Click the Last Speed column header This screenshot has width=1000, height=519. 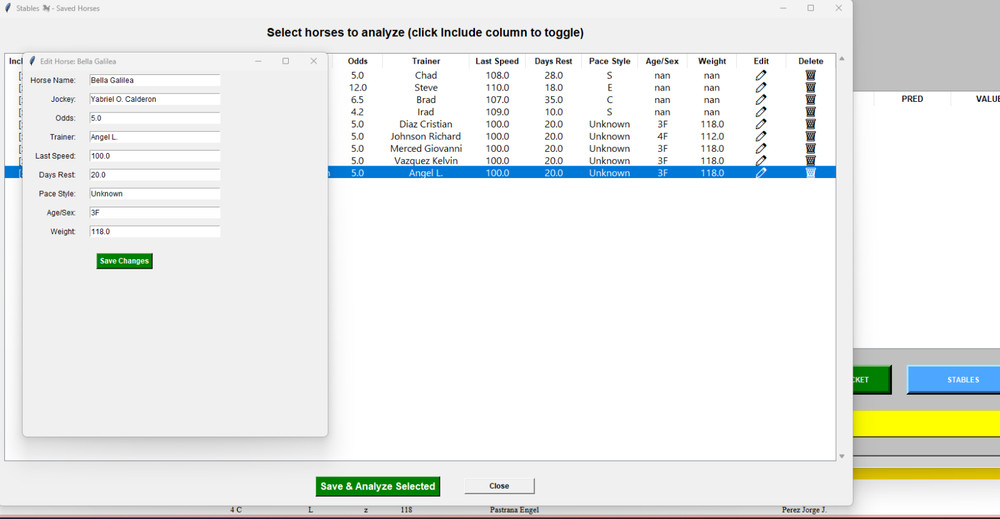[x=497, y=61]
